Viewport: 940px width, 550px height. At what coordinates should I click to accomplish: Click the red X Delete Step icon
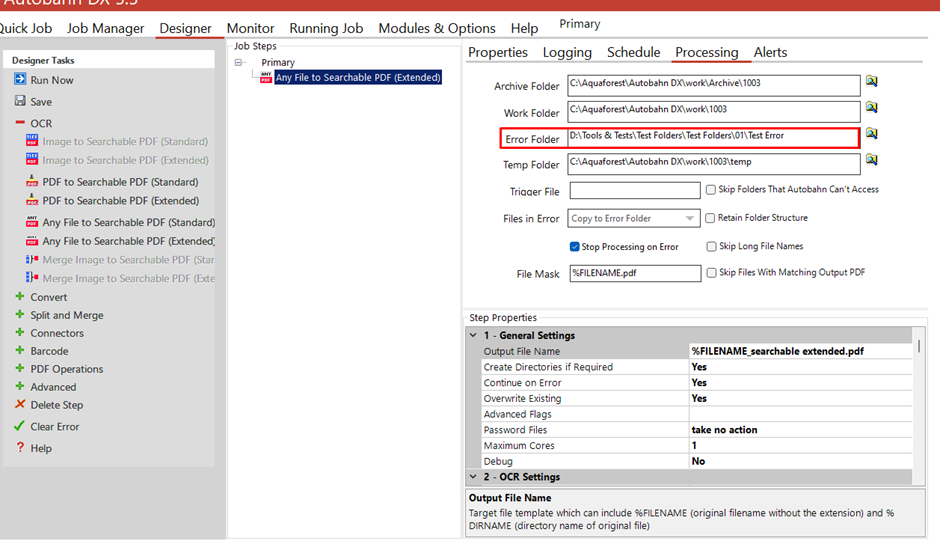click(x=20, y=404)
